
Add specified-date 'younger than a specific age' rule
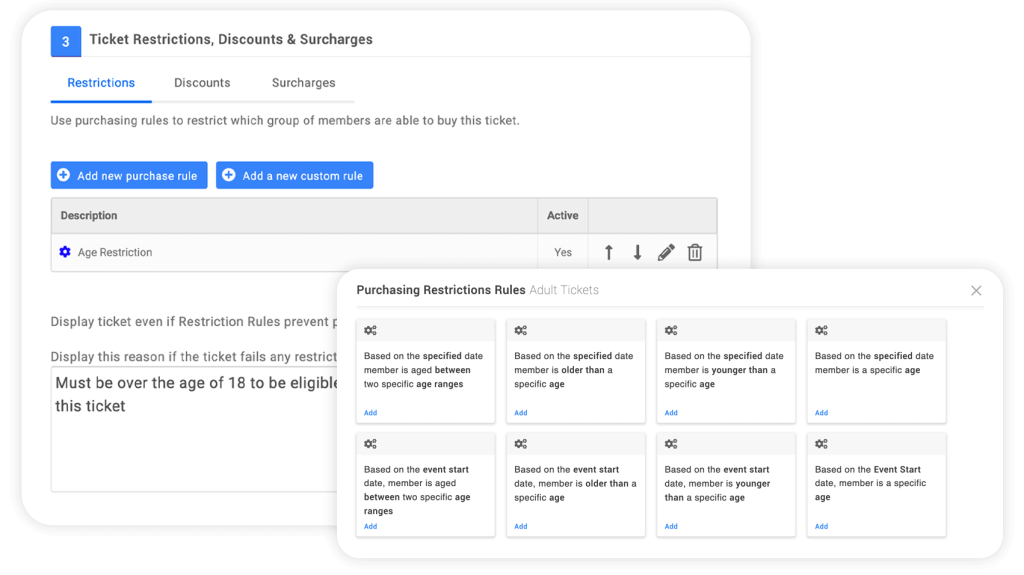[671, 413]
